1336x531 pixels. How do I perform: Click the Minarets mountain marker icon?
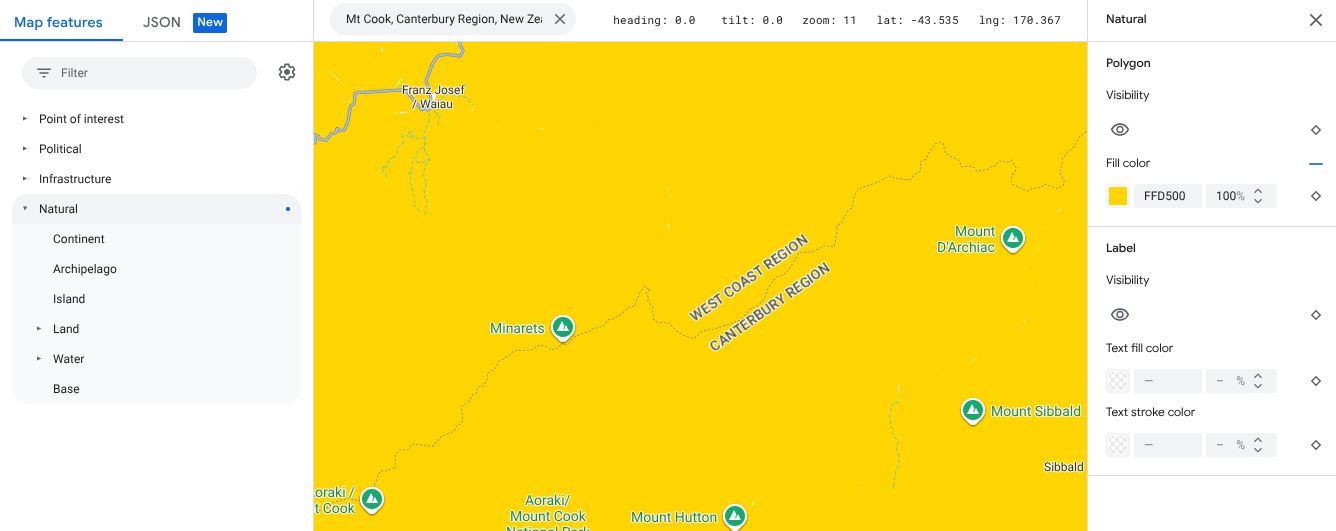[563, 327]
